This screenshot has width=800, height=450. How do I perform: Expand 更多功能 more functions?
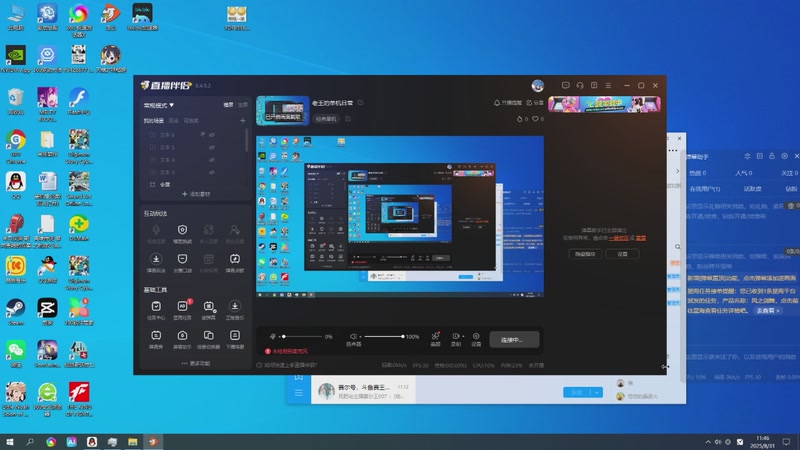click(196, 363)
